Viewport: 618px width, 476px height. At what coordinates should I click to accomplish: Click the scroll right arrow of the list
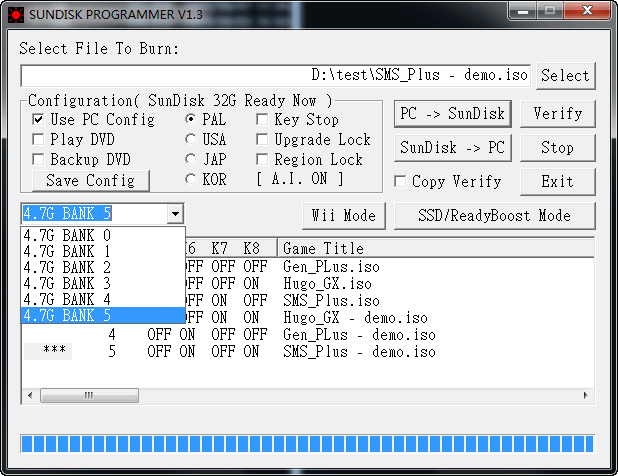[586, 395]
